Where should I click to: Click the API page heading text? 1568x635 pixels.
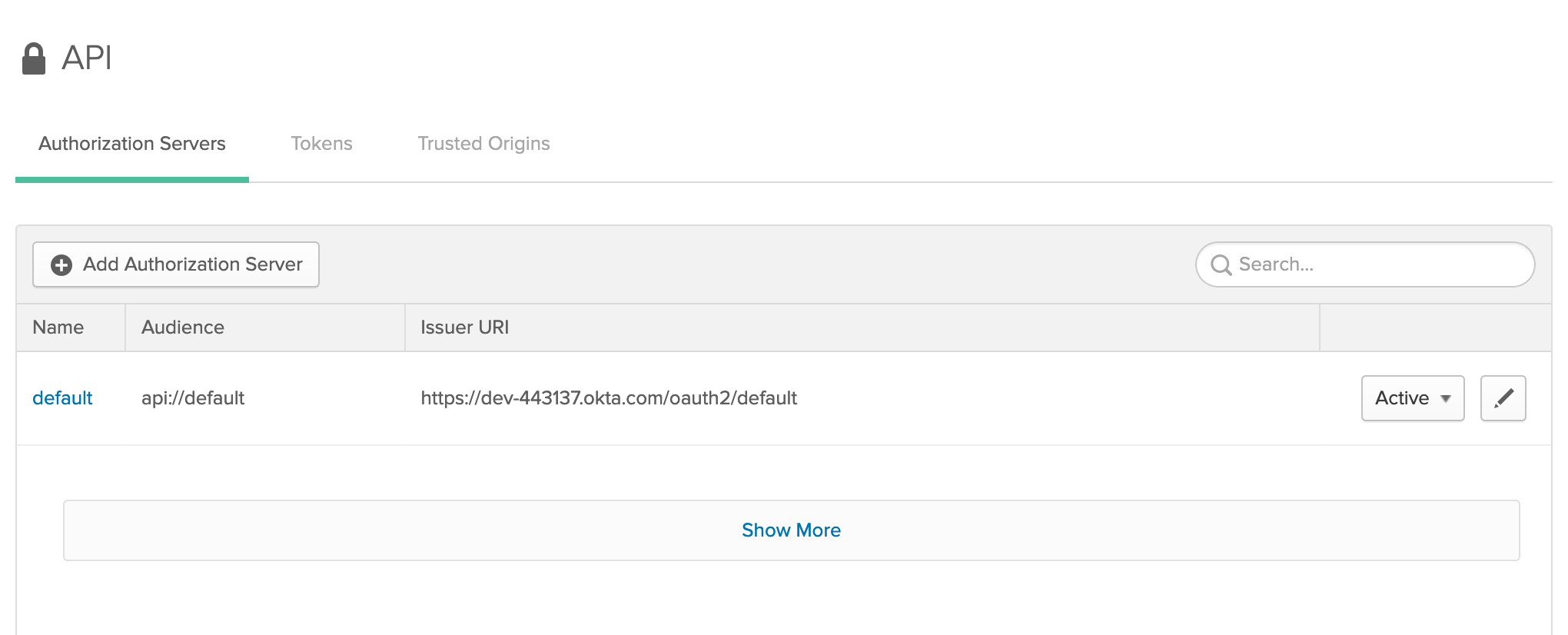tap(87, 58)
